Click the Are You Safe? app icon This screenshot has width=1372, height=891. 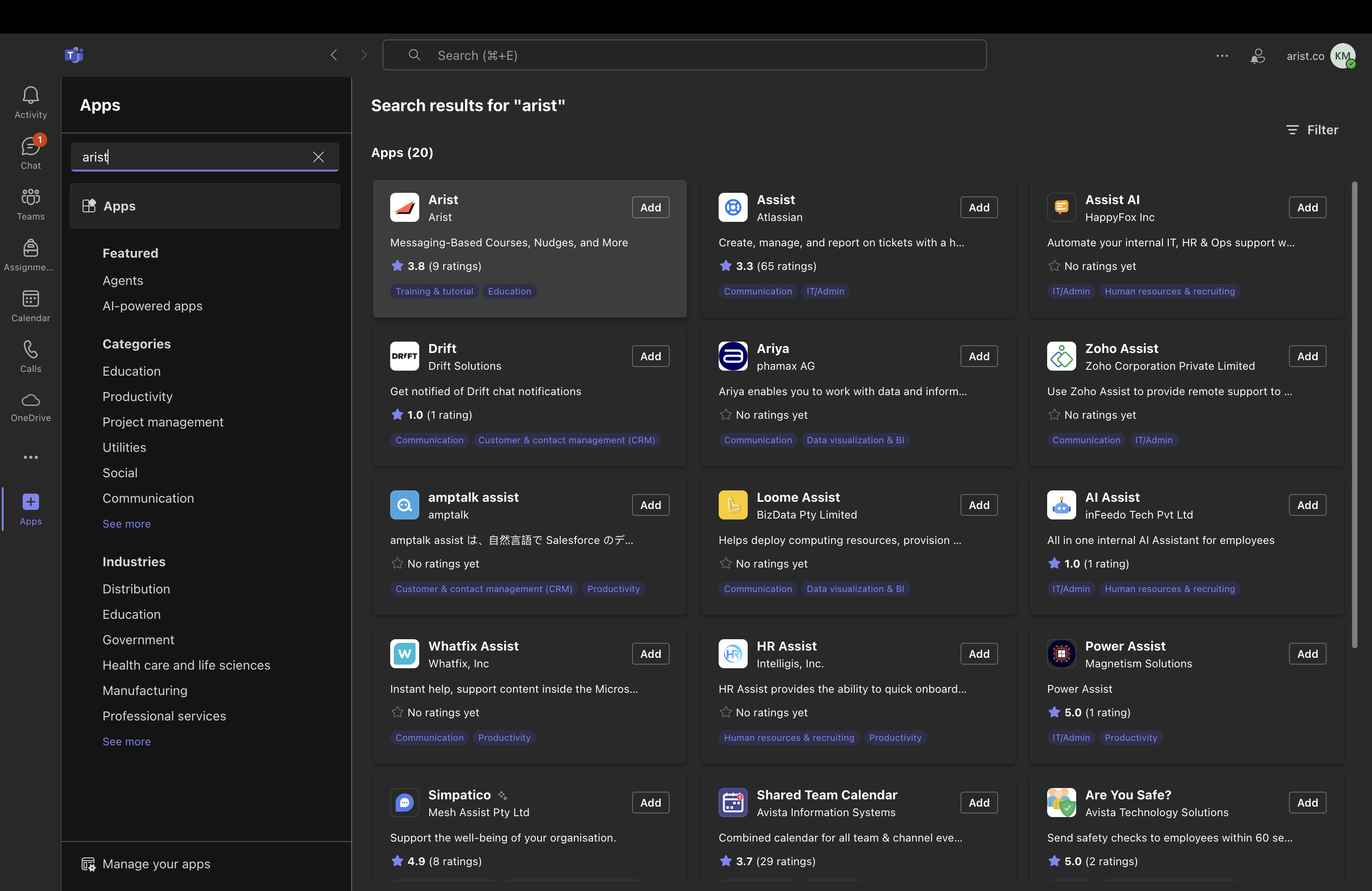(1061, 802)
